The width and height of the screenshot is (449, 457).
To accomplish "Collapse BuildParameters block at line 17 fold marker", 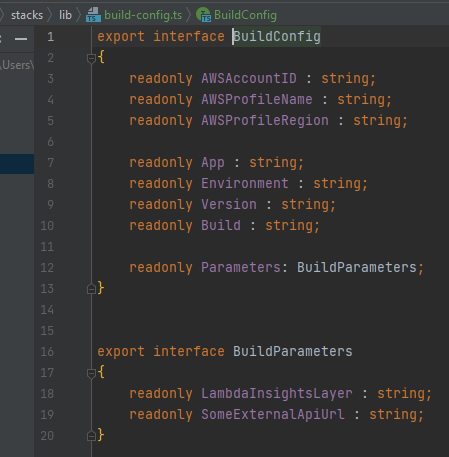I will tap(91, 373).
